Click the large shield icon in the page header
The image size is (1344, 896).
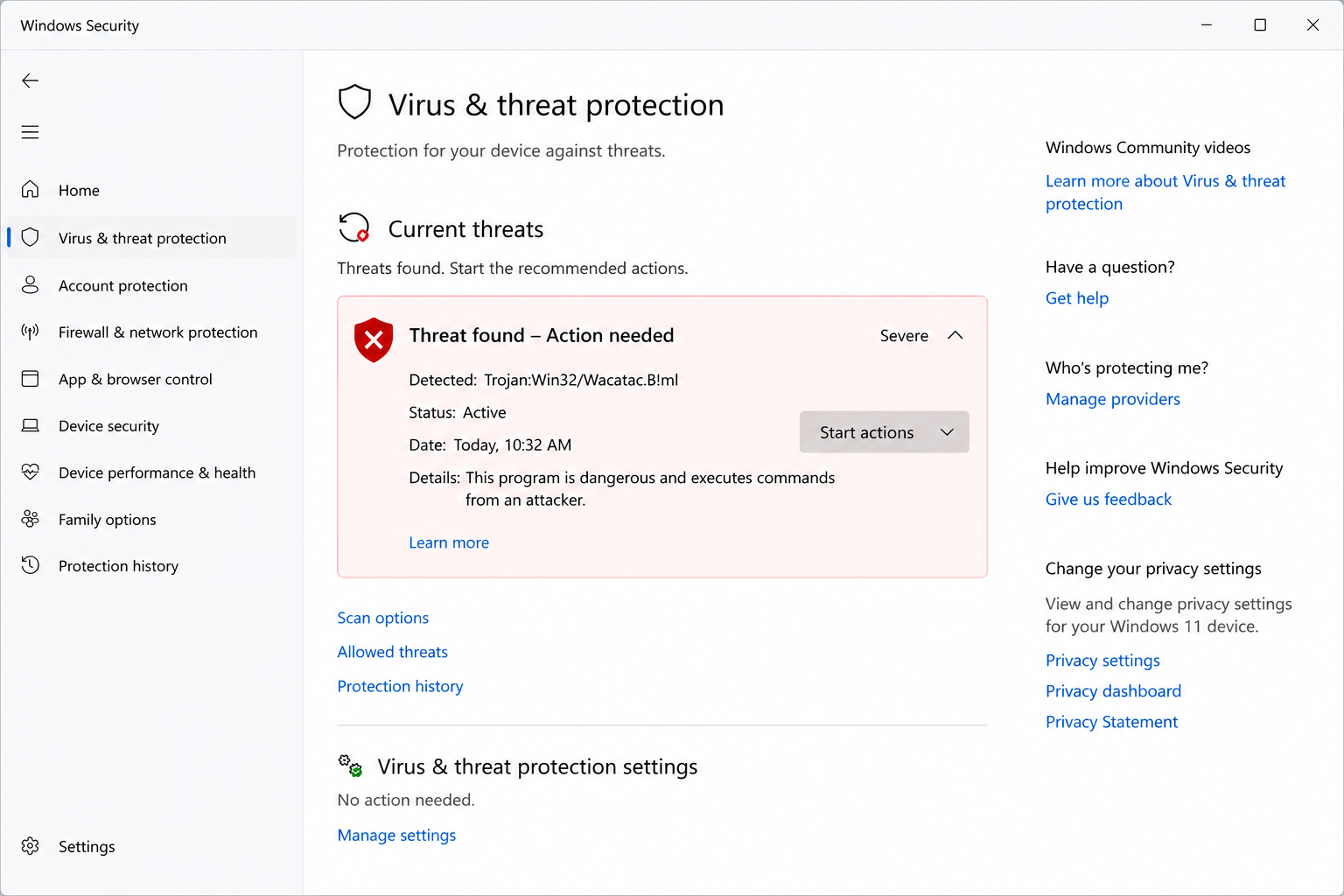tap(355, 102)
